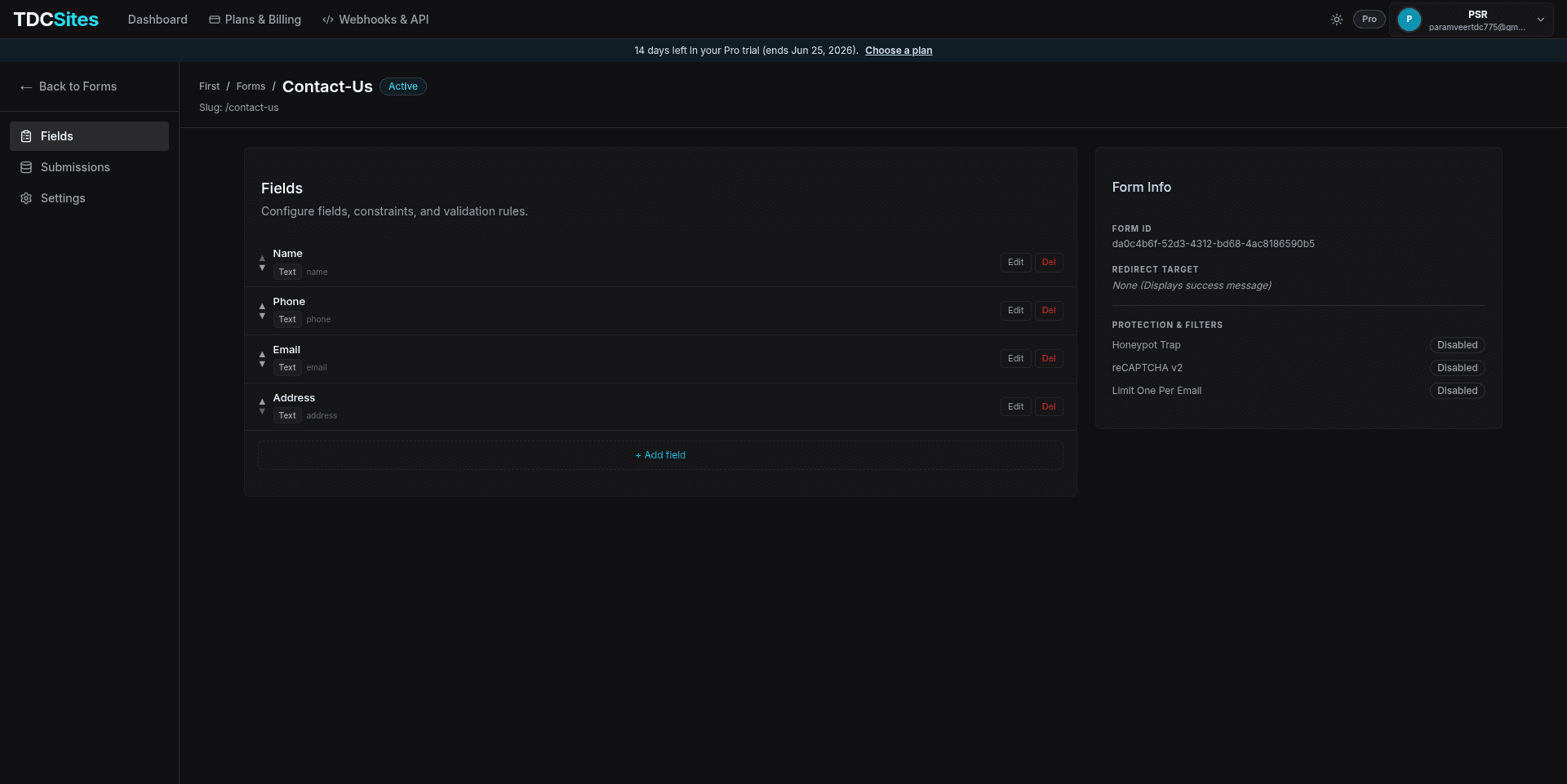Delete the Name field
1567x784 pixels.
pos(1049,263)
